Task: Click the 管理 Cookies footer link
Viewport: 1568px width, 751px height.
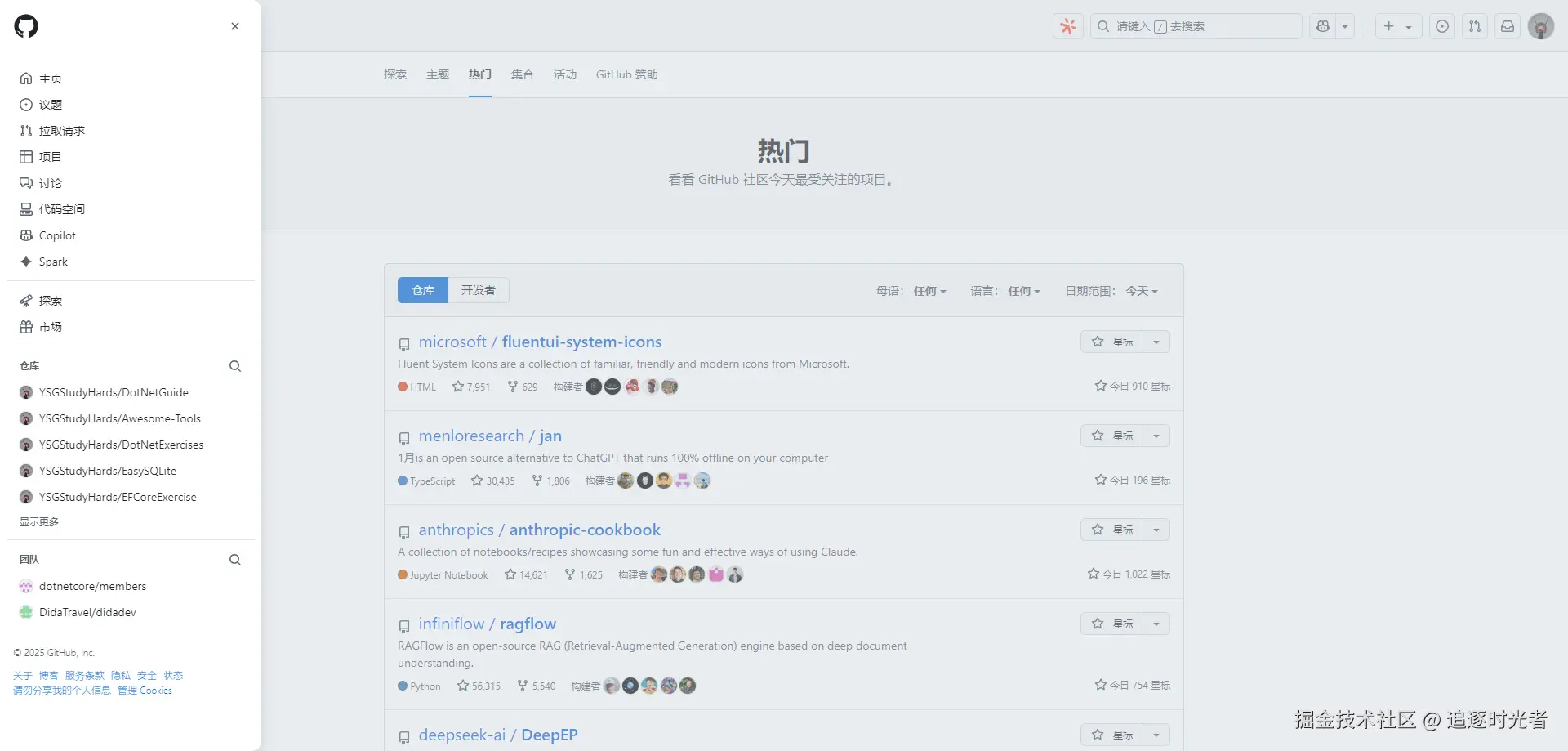Action: (x=145, y=691)
